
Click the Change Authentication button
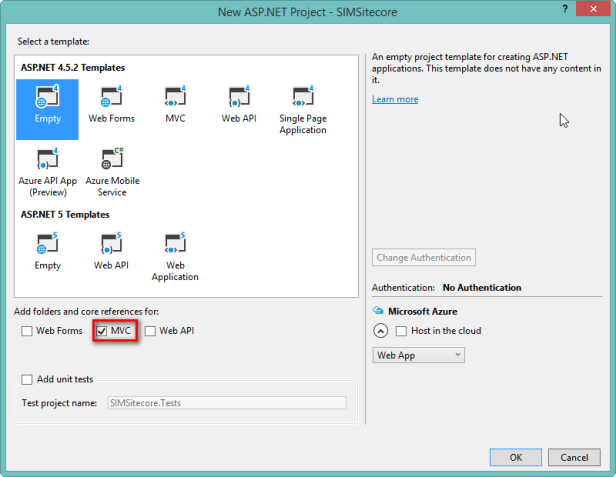424,257
